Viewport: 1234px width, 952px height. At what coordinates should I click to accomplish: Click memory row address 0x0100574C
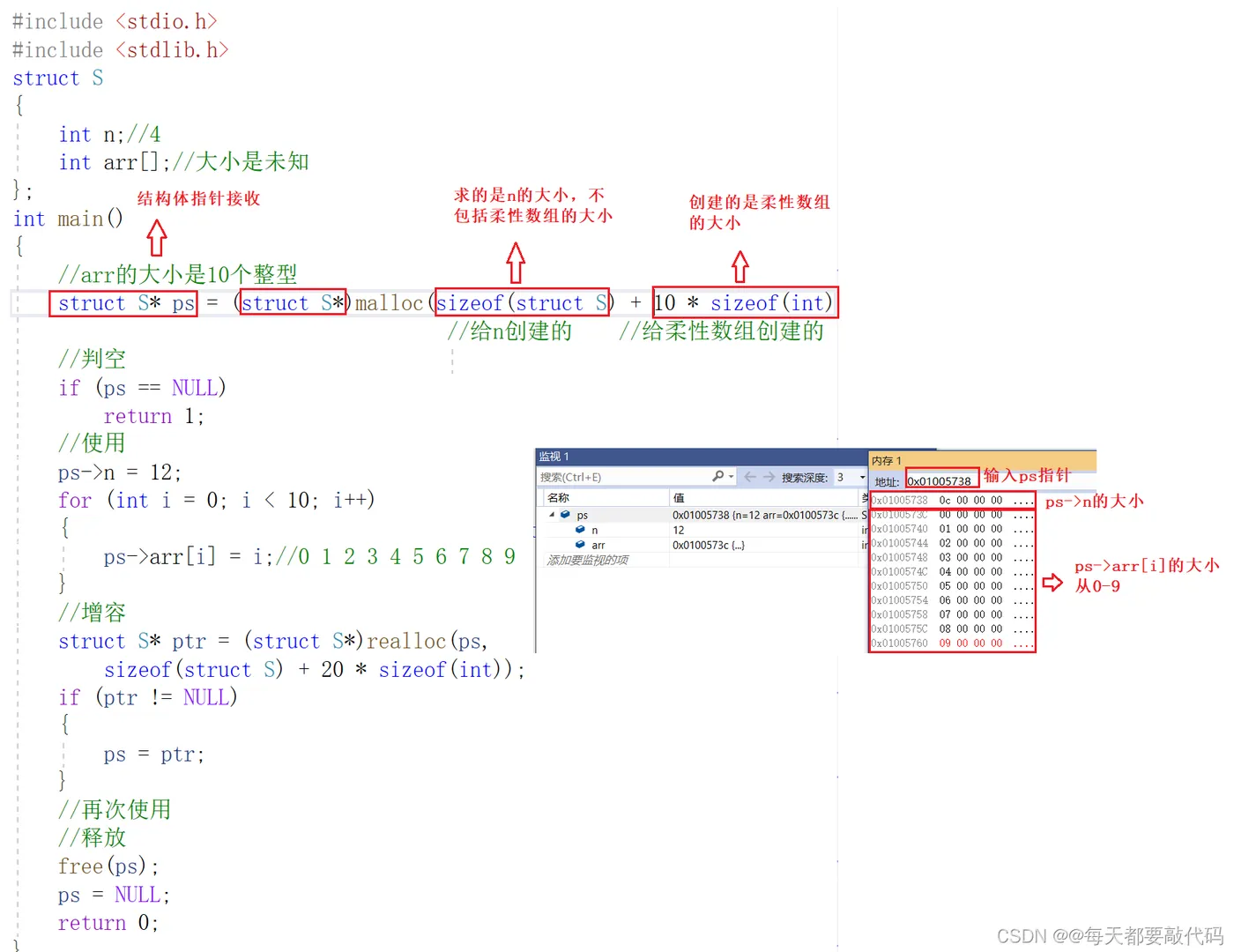pyautogui.click(x=899, y=571)
